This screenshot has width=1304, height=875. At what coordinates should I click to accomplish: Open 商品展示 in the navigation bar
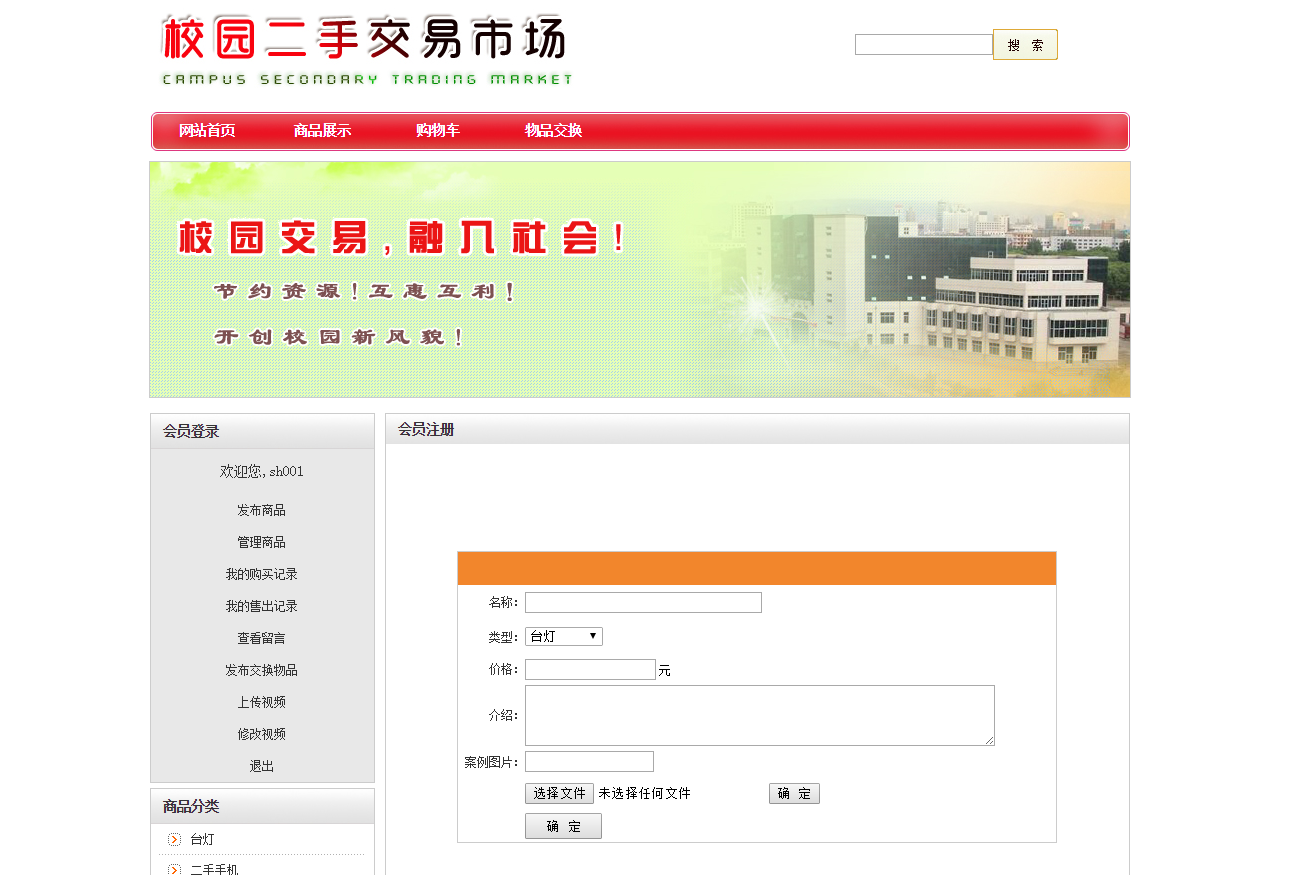[x=322, y=131]
